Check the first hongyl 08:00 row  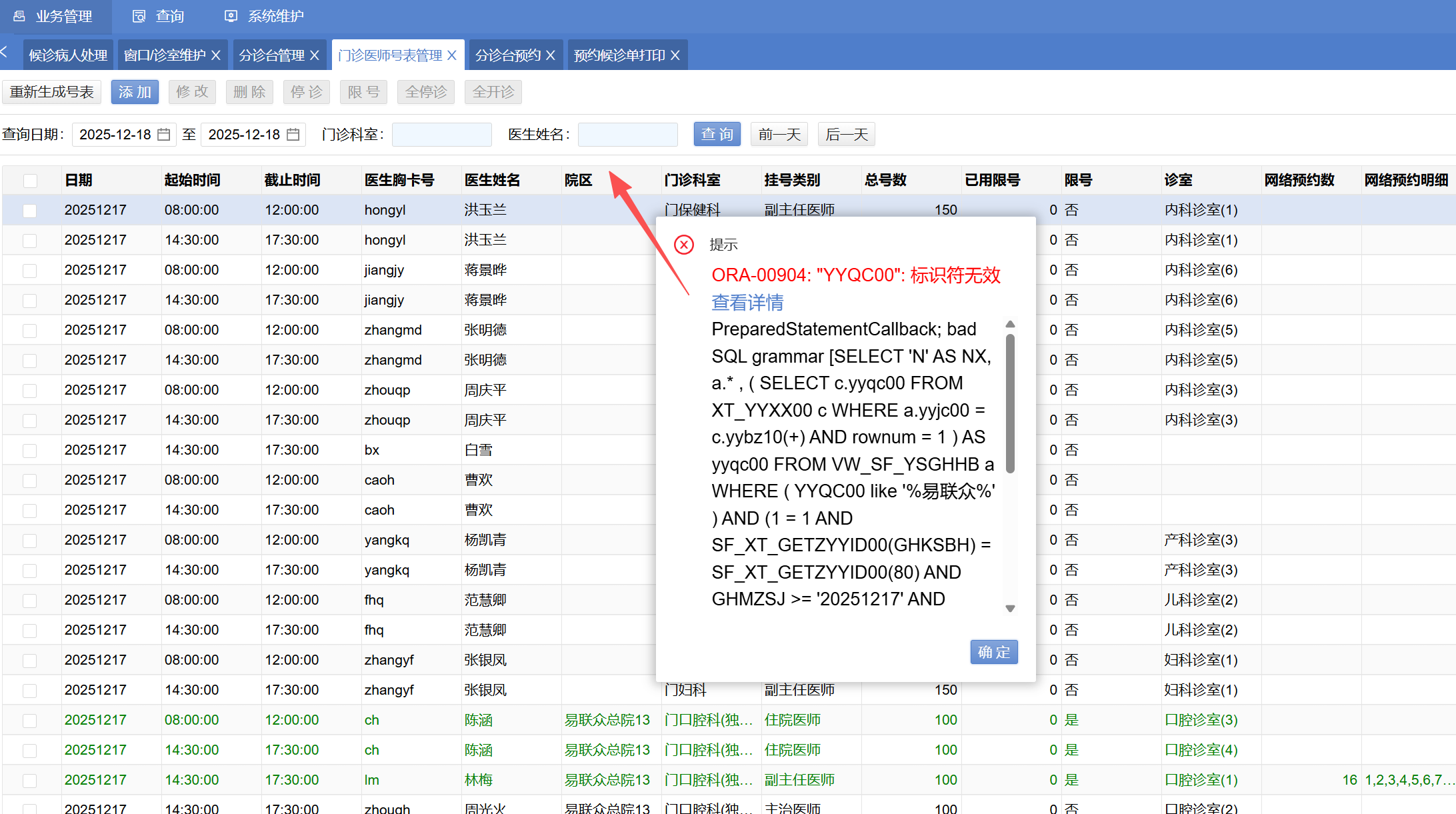[x=30, y=211]
